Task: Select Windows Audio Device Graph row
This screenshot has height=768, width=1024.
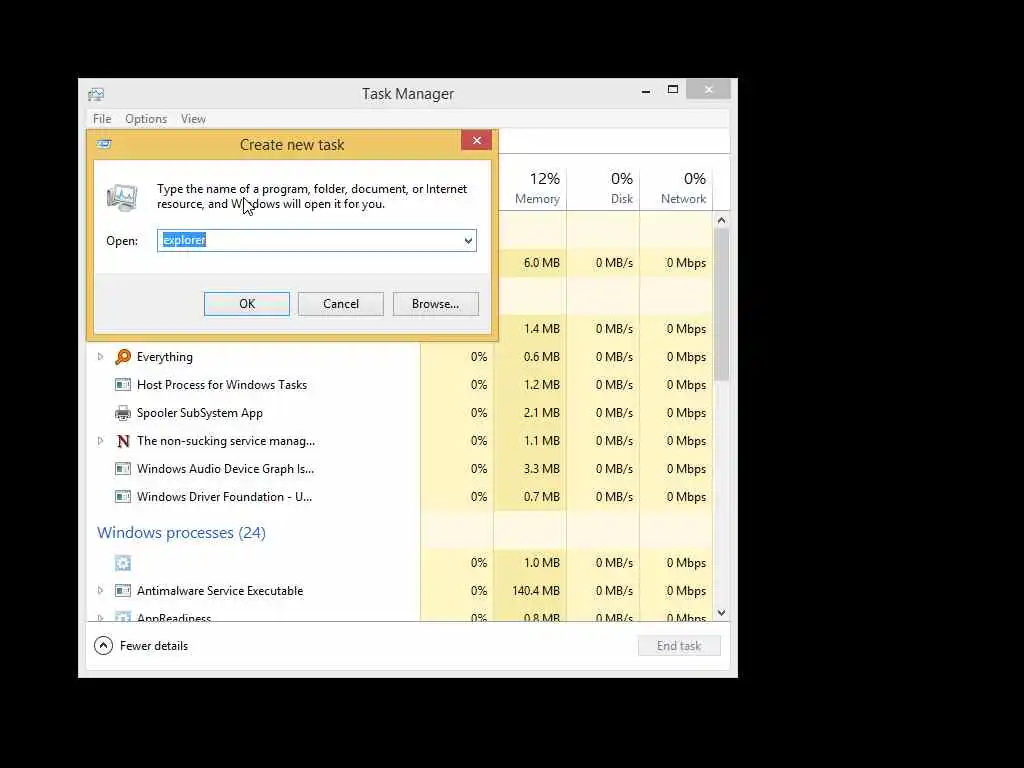Action: [400, 469]
